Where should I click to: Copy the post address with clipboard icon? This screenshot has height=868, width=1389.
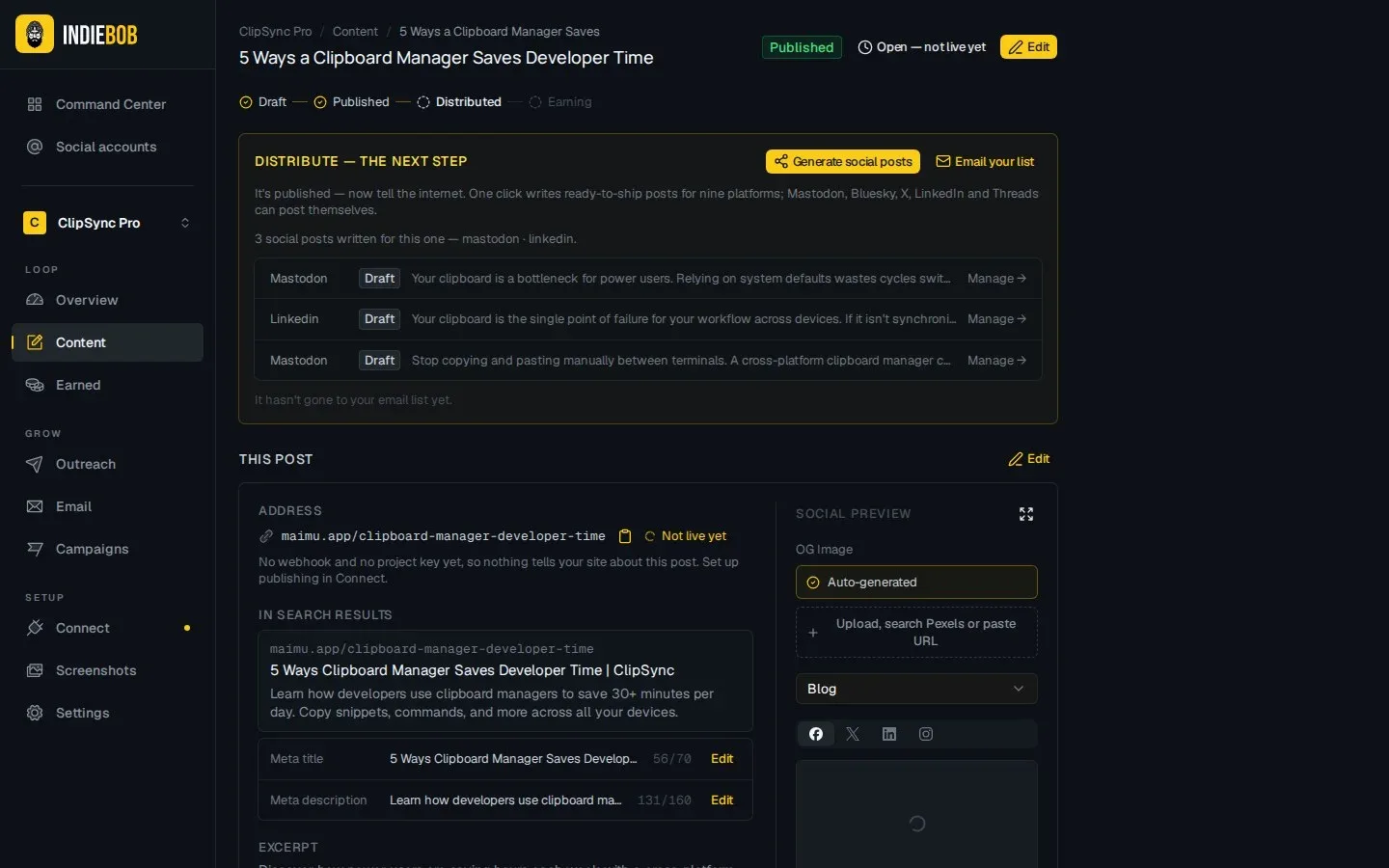click(625, 536)
